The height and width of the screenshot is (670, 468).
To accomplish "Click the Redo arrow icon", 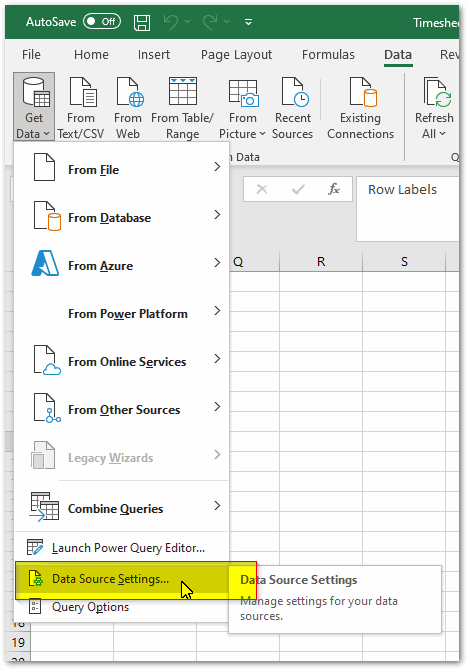I will pos(210,22).
